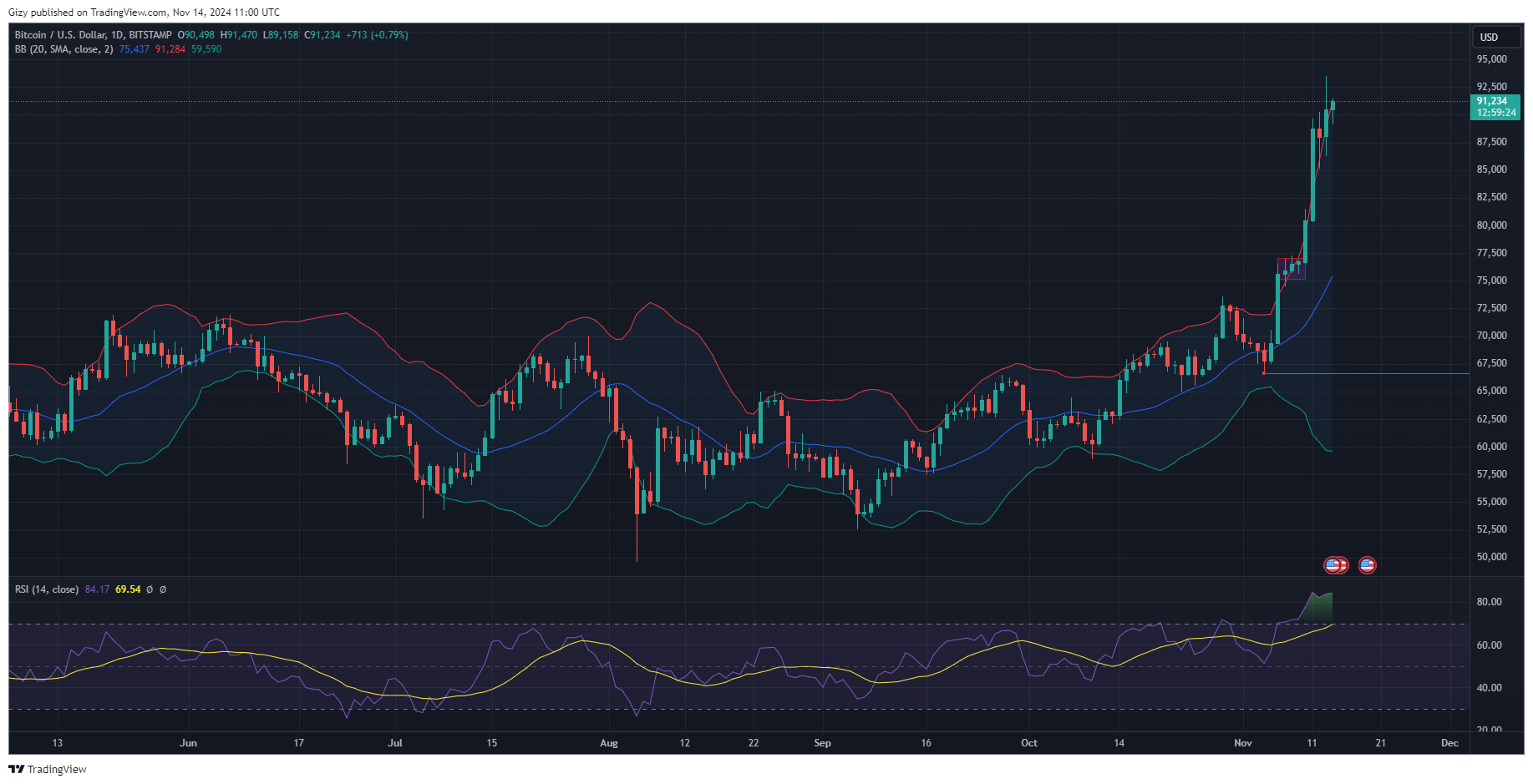Click the 55,000 price axis label

[x=1492, y=502]
